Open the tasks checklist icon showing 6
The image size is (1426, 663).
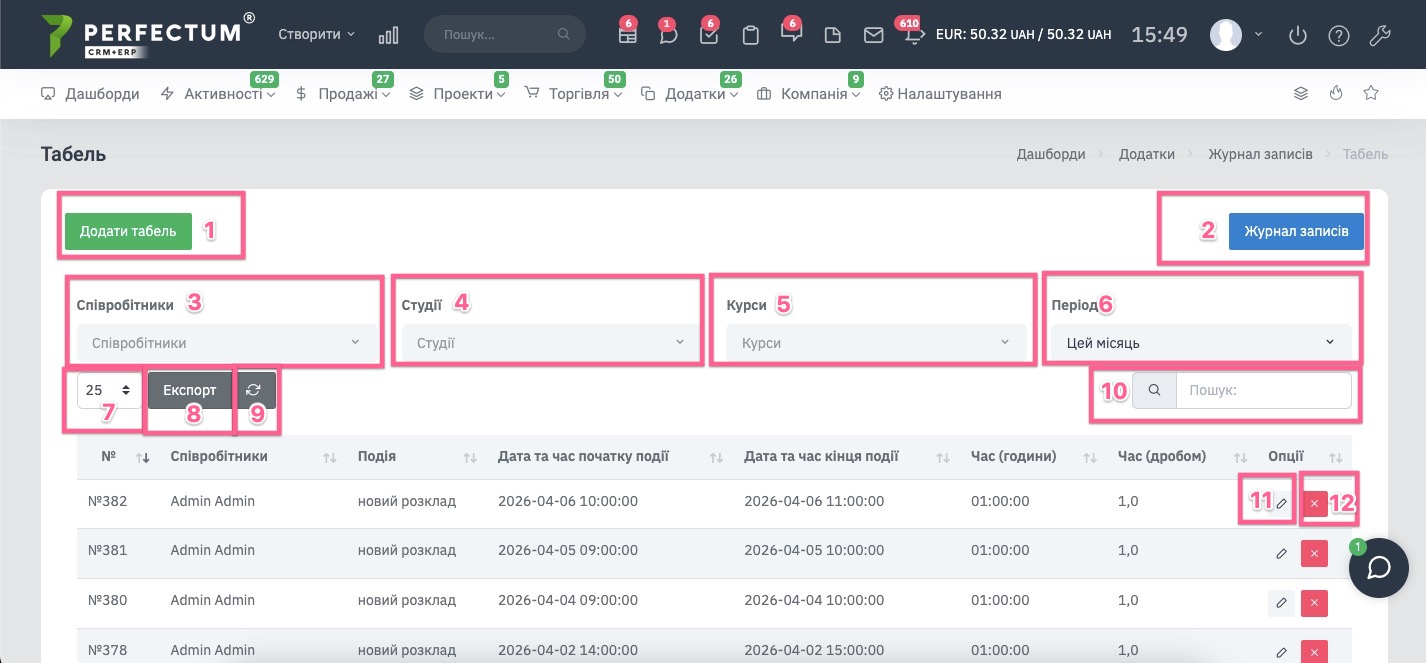709,34
